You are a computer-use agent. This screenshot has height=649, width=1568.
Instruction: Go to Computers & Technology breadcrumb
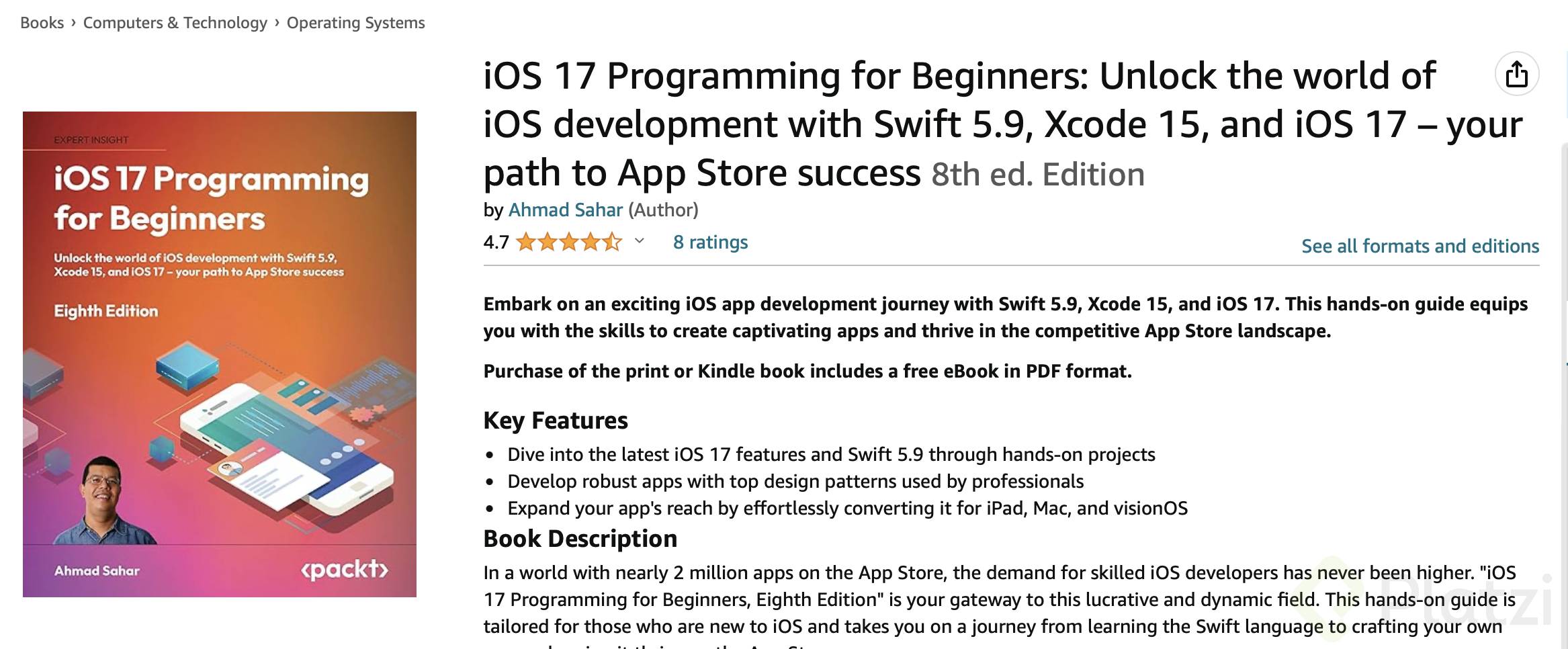[x=175, y=23]
